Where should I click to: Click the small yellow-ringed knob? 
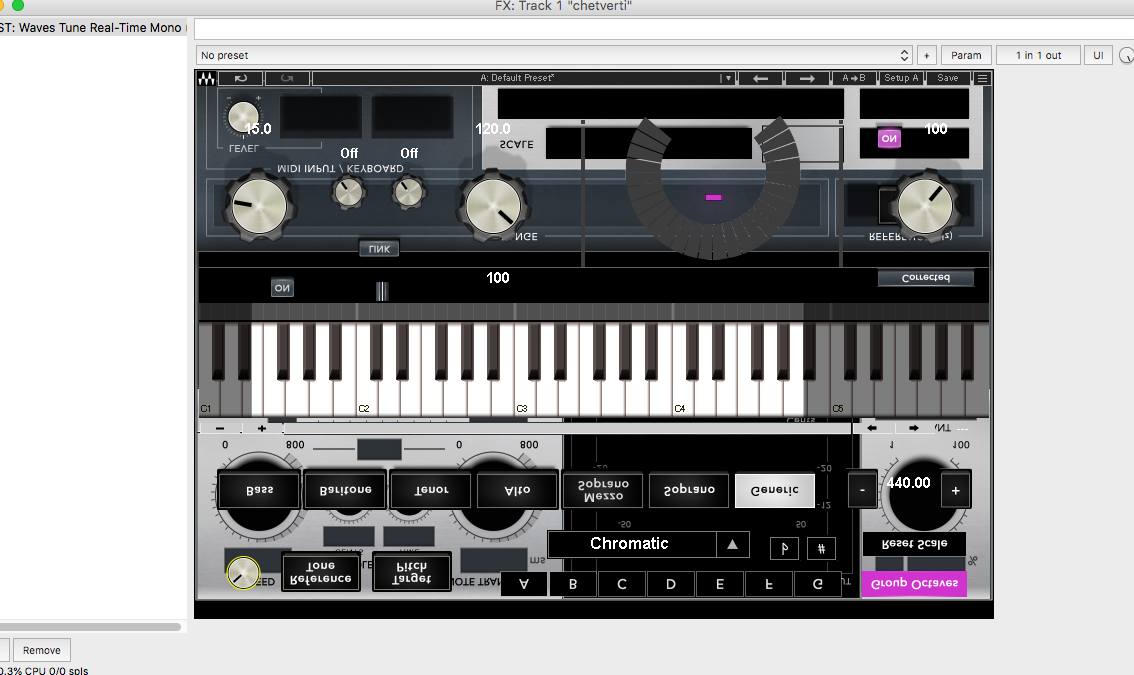[243, 573]
